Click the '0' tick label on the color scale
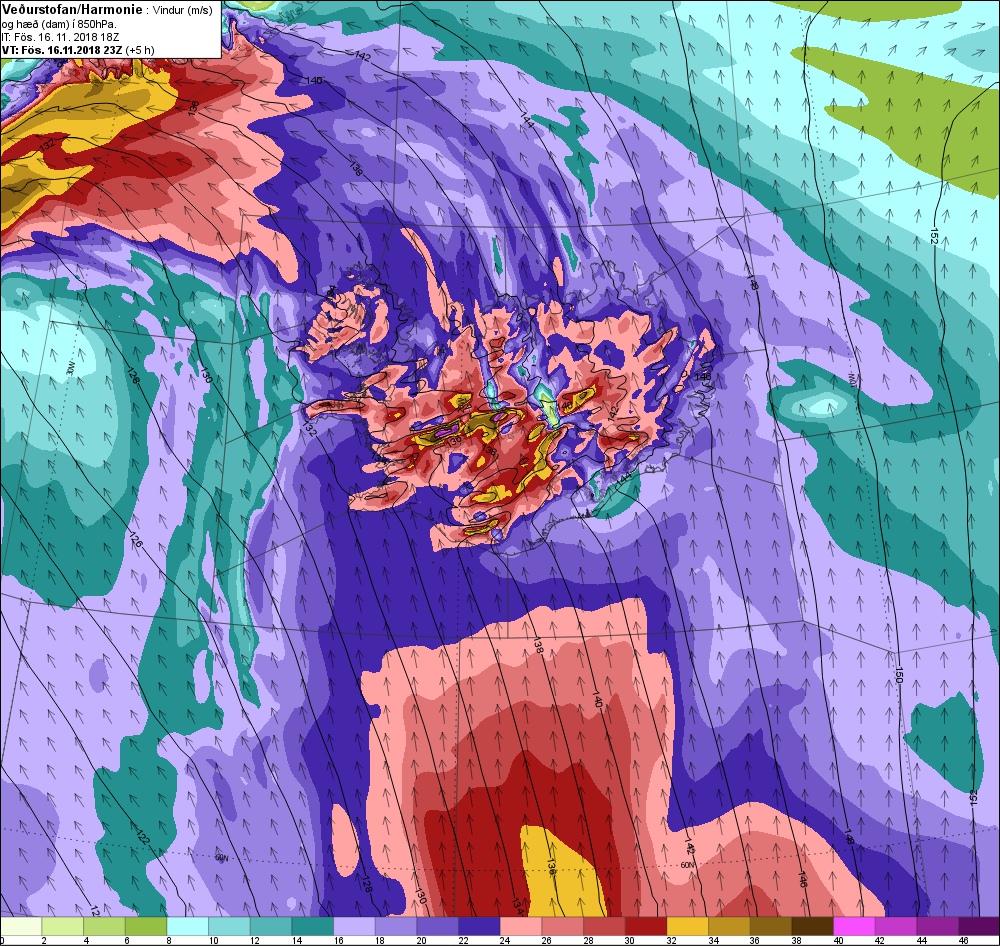Image resolution: width=1000 pixels, height=946 pixels. 3,940
